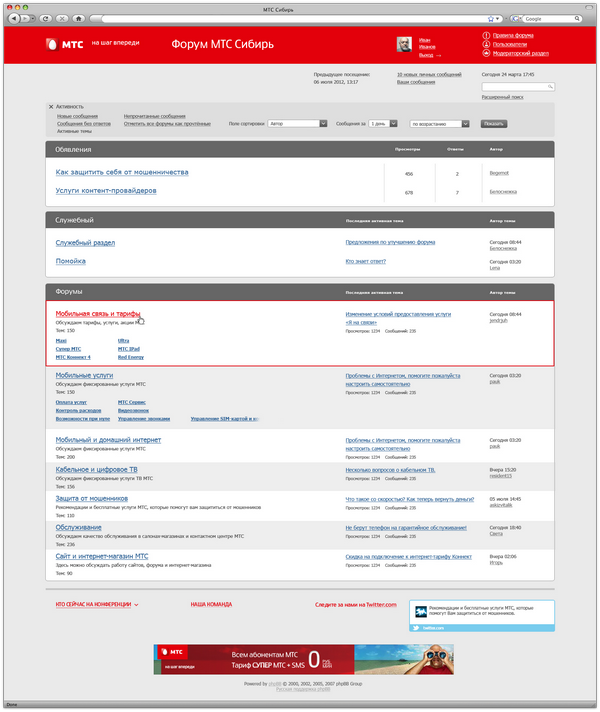
Task: Click the browser reload button
Action: pos(45,19)
